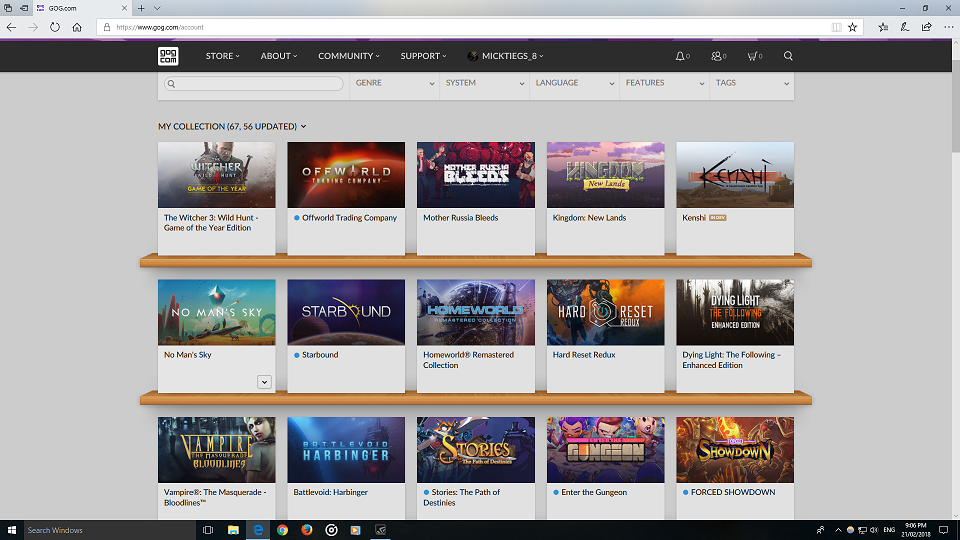Add page to favorites star icon
This screenshot has width=960, height=540.
[852, 27]
